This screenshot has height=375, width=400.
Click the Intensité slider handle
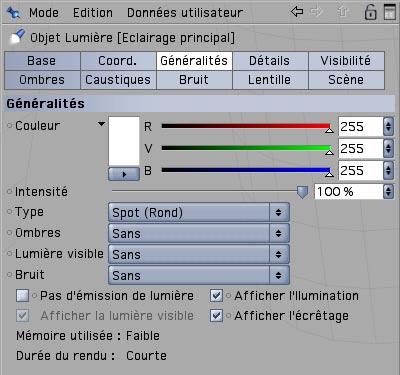pos(302,192)
